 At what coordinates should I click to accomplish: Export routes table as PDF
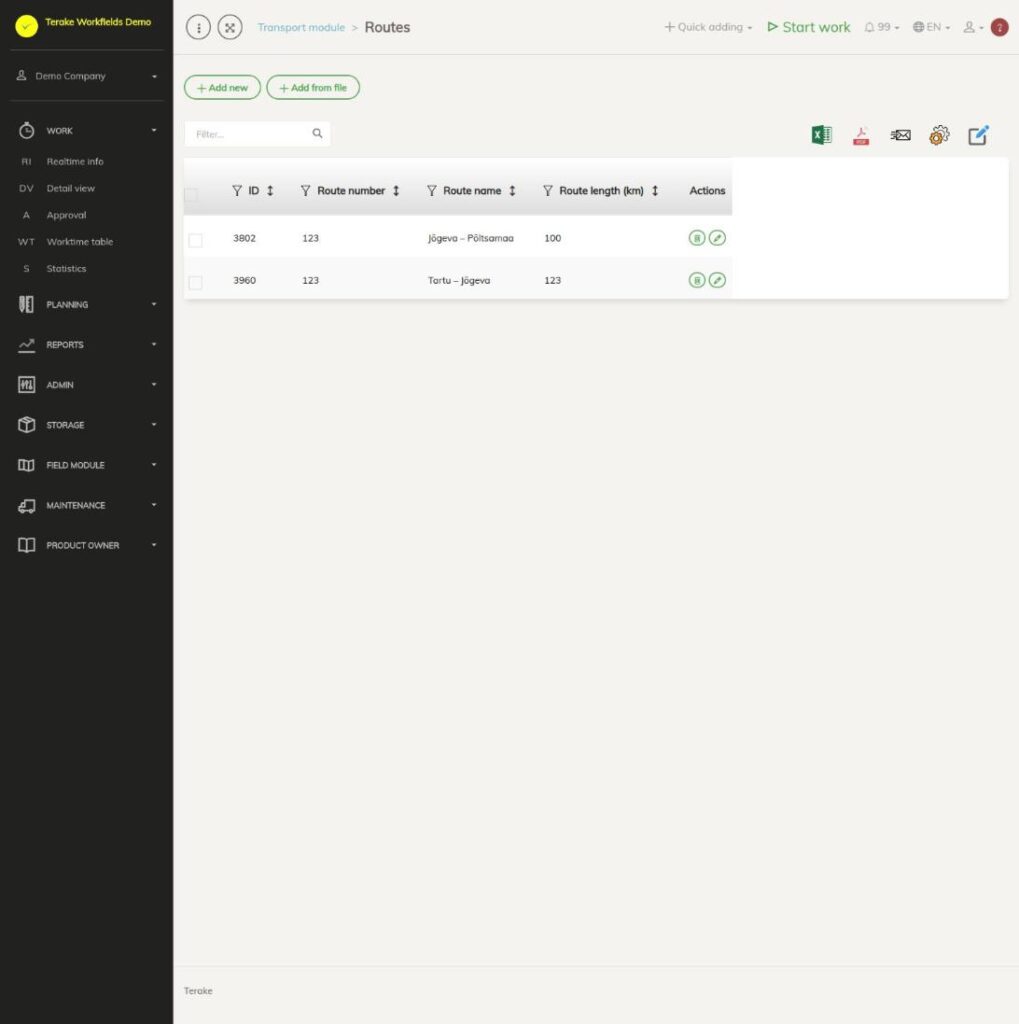861,135
